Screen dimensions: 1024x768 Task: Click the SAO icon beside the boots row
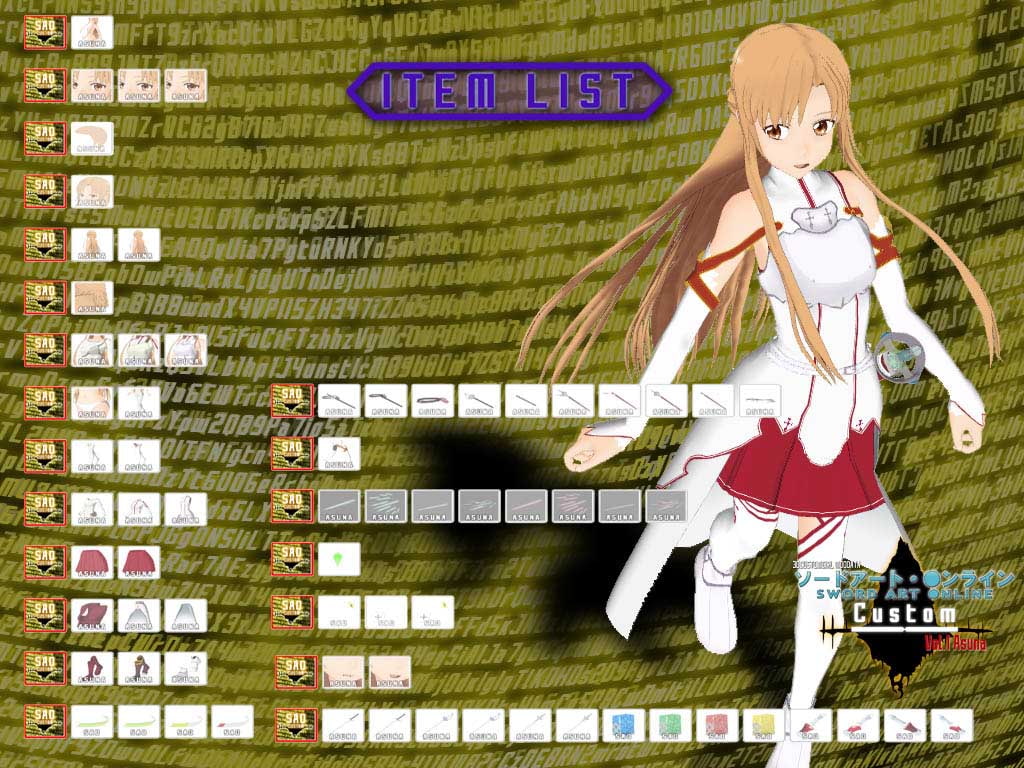point(45,668)
